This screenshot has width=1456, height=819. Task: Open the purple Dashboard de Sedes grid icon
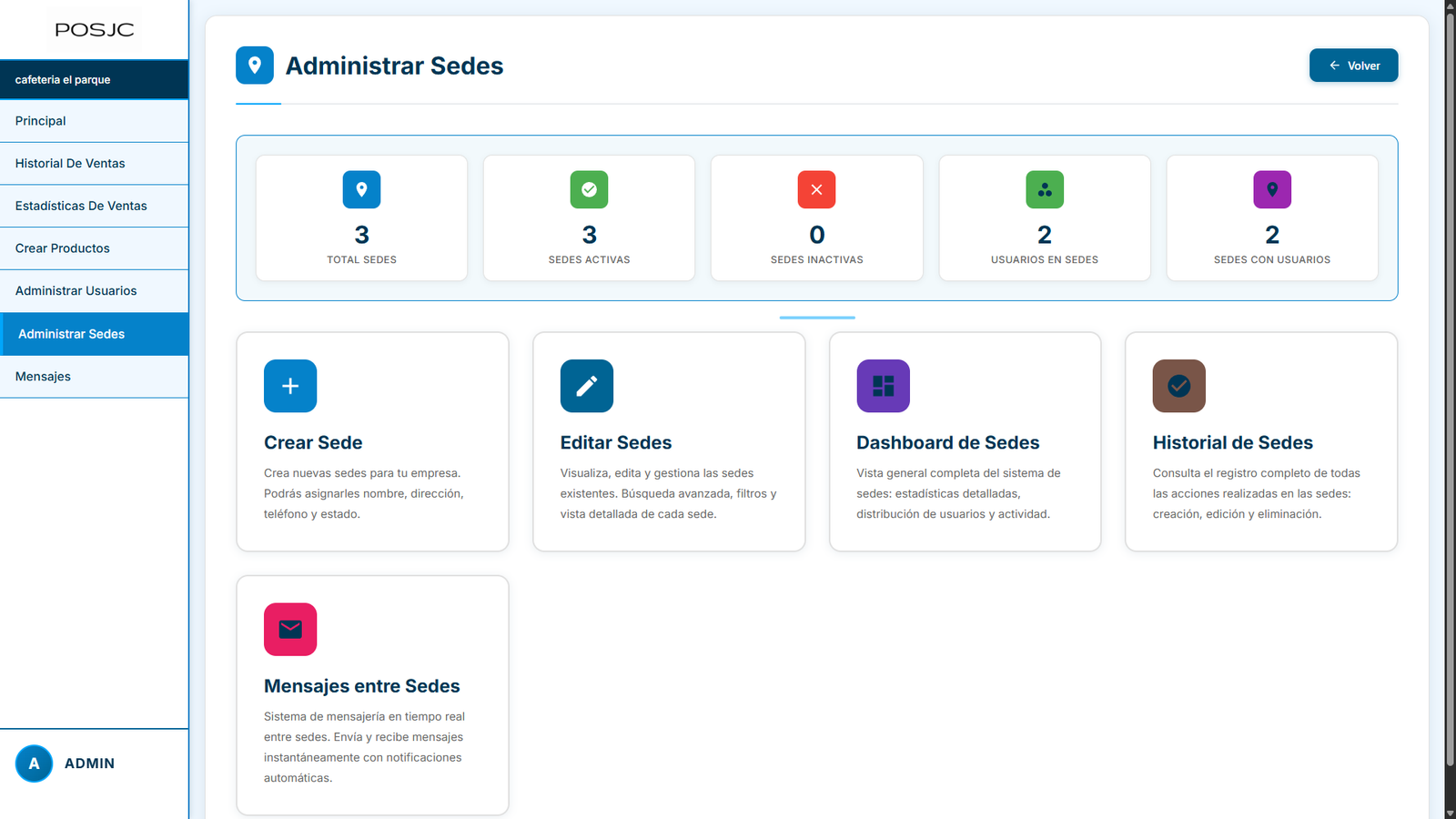coord(883,386)
